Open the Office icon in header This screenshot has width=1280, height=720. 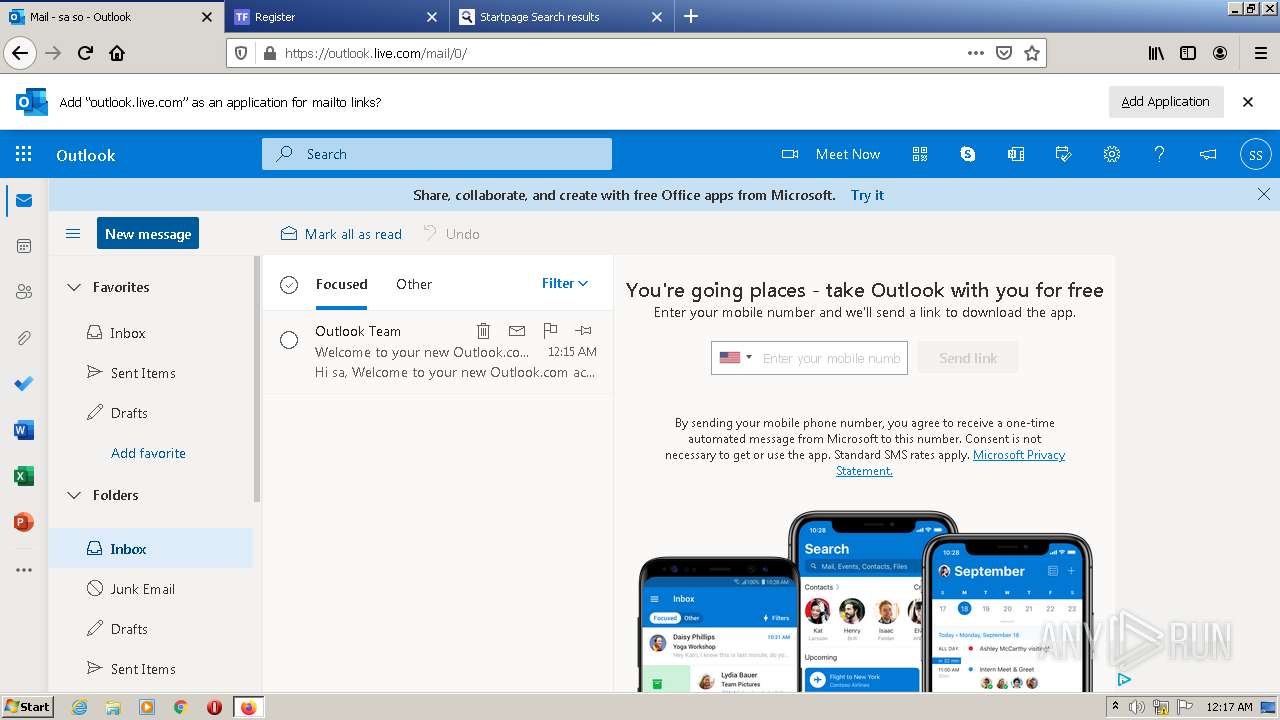pos(1016,154)
